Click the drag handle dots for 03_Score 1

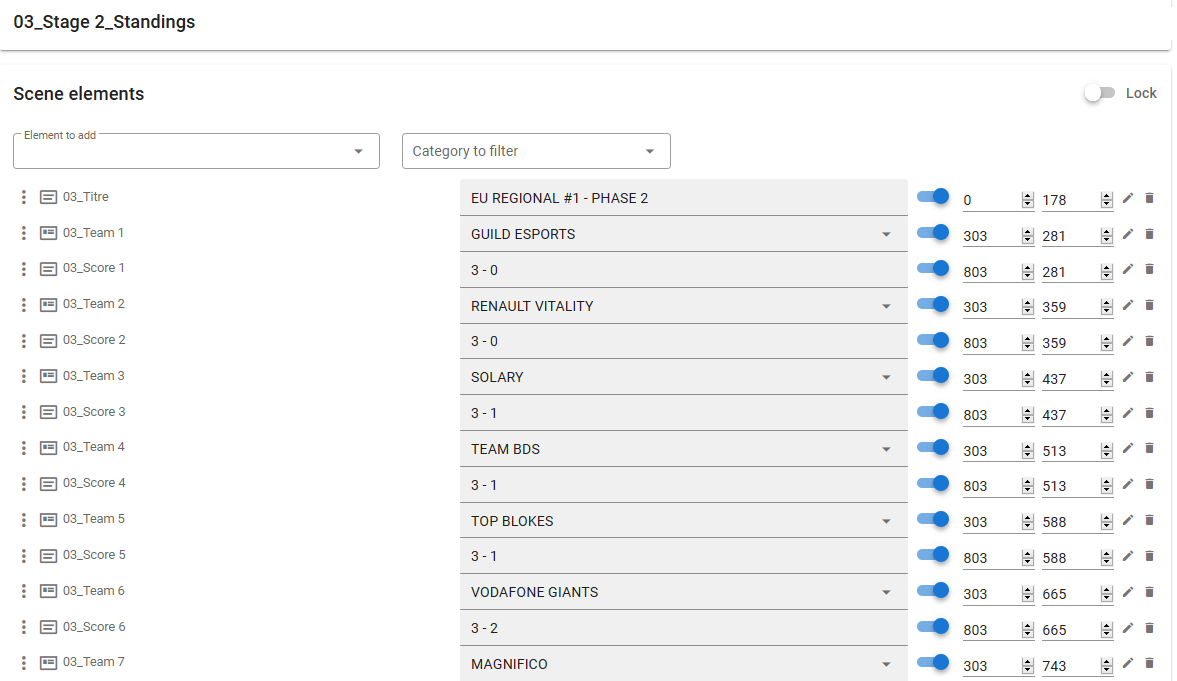24,269
